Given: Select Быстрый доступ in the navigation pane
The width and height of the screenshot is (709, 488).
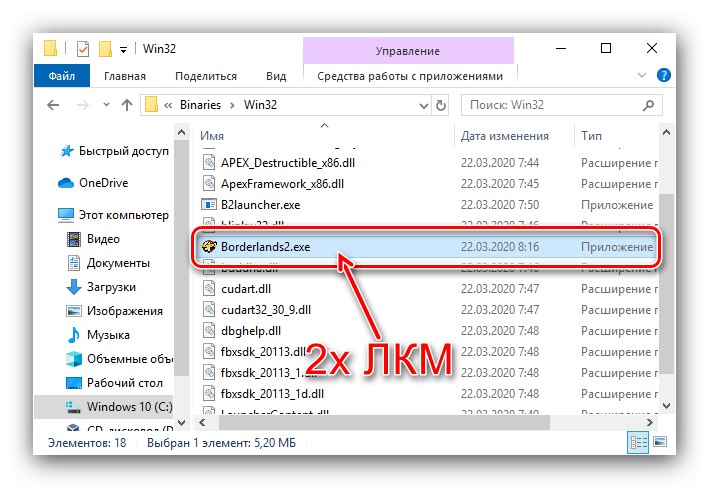Looking at the screenshot, I should click(x=123, y=151).
